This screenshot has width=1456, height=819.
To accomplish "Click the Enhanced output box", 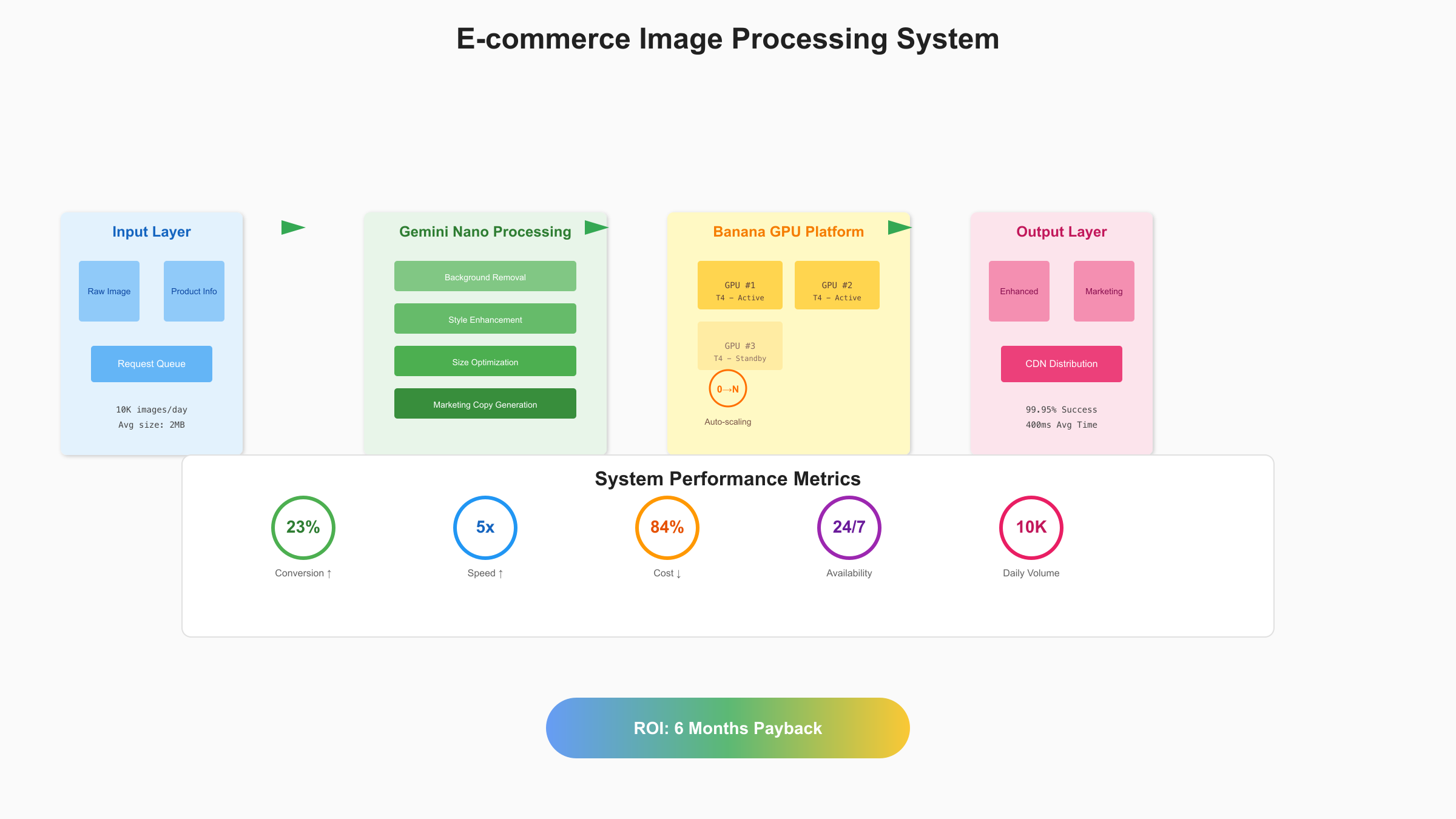I will (x=1019, y=291).
